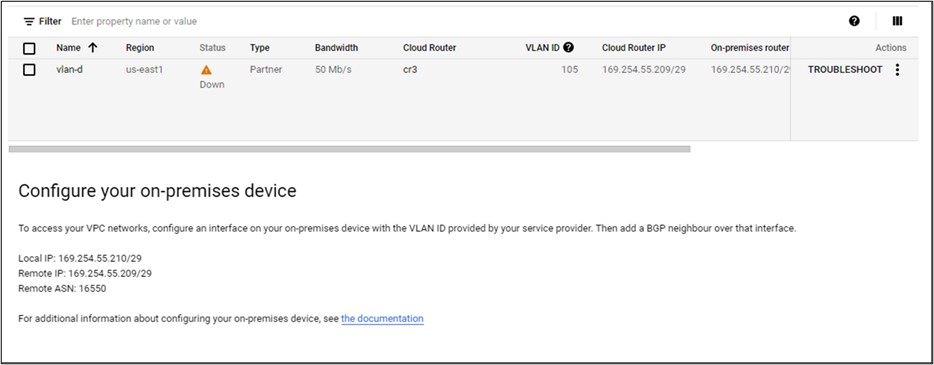Click the Partner type cell
Image resolution: width=934 pixels, height=365 pixels.
[x=266, y=70]
